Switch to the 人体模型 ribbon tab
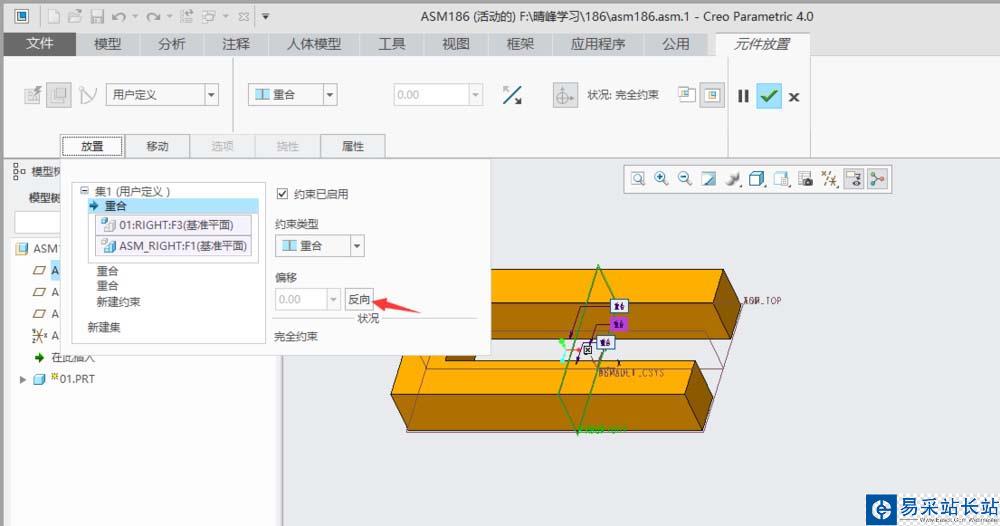This screenshot has height=526, width=1000. click(x=314, y=43)
